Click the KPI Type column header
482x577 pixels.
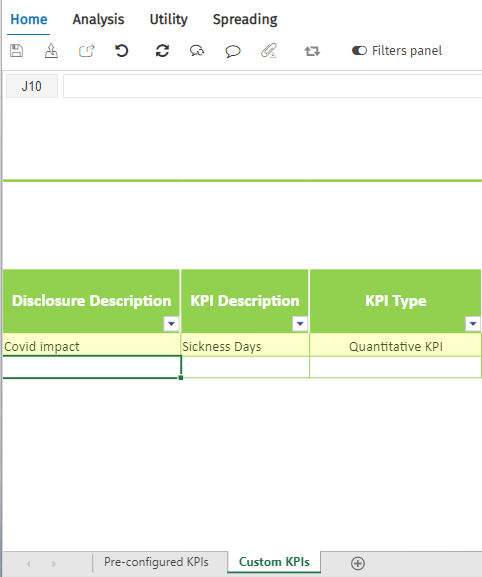click(x=396, y=301)
